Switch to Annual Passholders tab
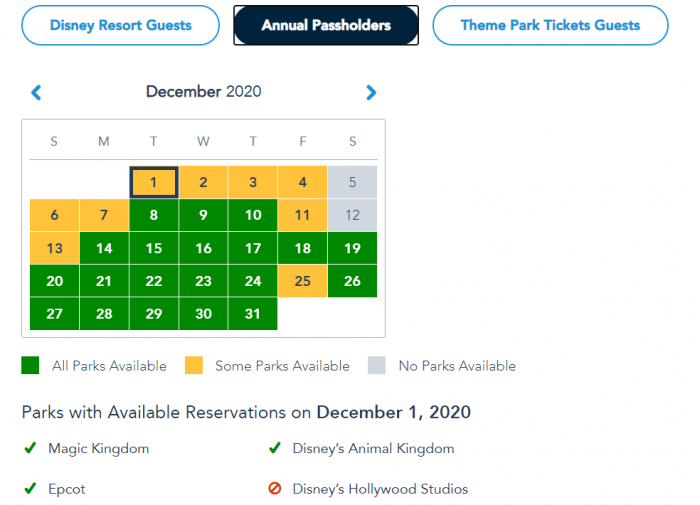Screen dimensions: 700x505 (x=326, y=25)
